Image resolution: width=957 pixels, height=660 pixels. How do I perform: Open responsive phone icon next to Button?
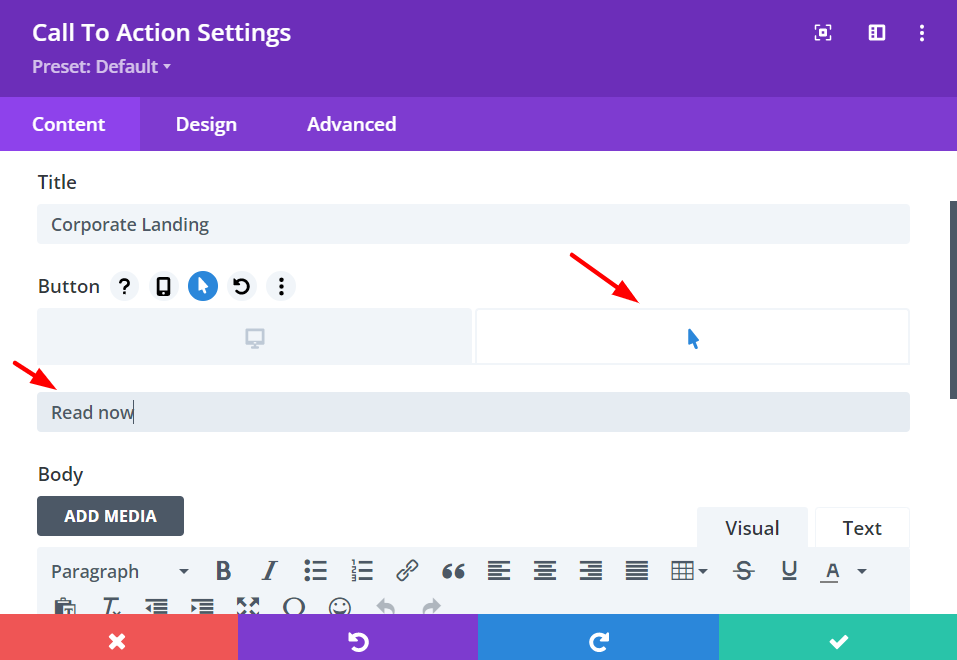coord(164,286)
